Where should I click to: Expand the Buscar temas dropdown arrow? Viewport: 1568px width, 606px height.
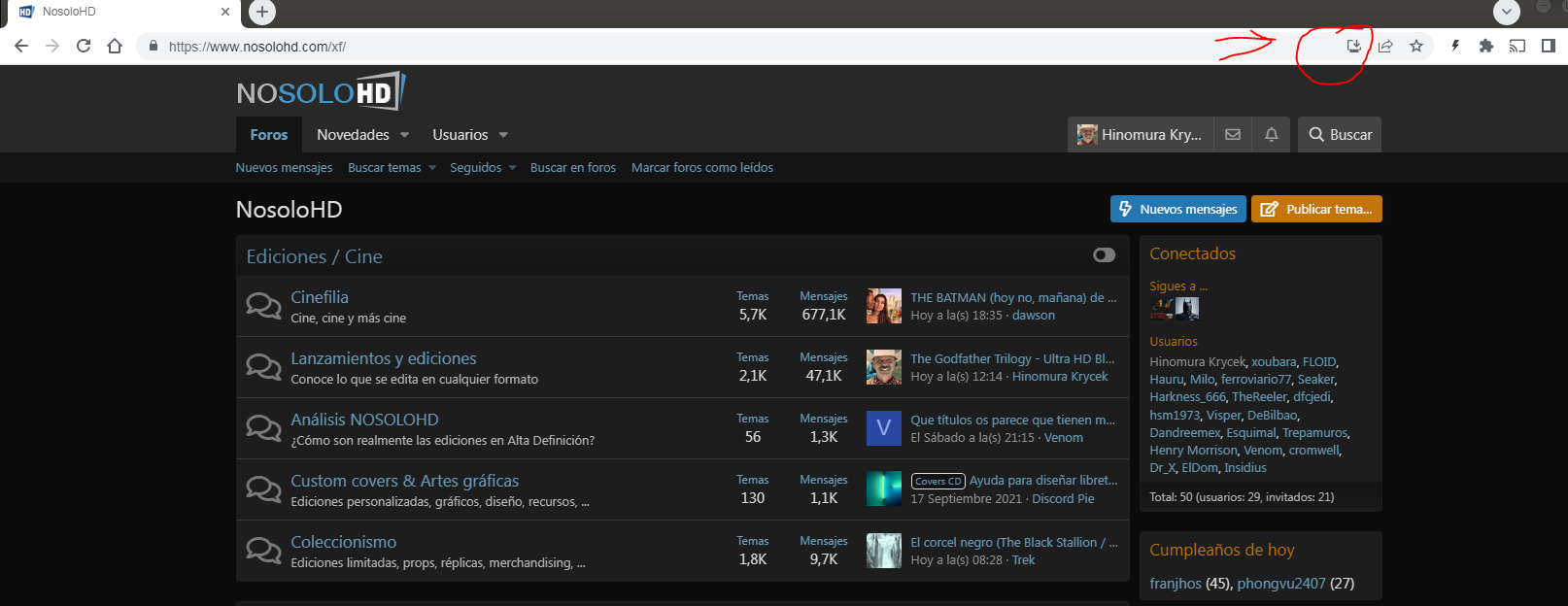[x=432, y=168]
